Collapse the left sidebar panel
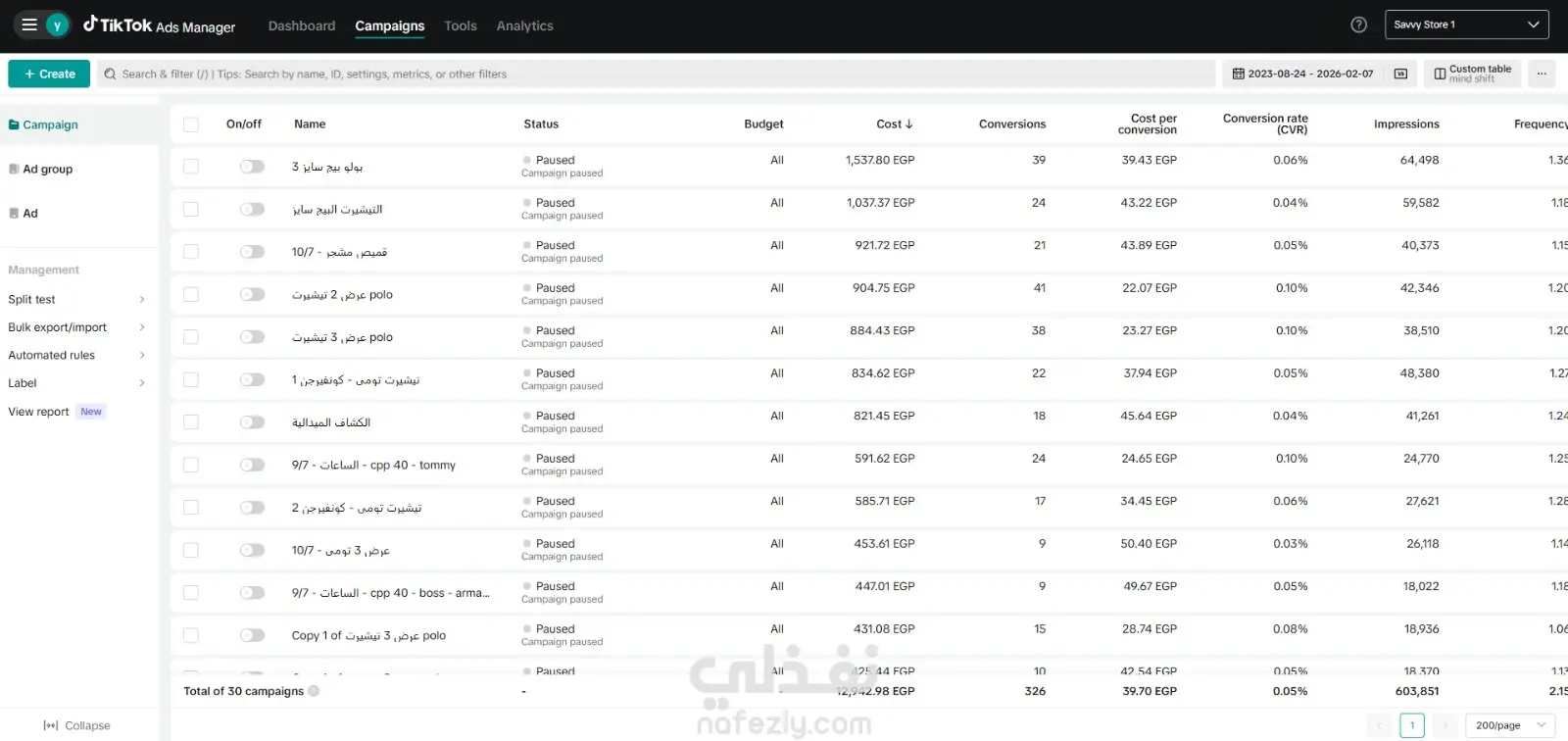 [76, 725]
